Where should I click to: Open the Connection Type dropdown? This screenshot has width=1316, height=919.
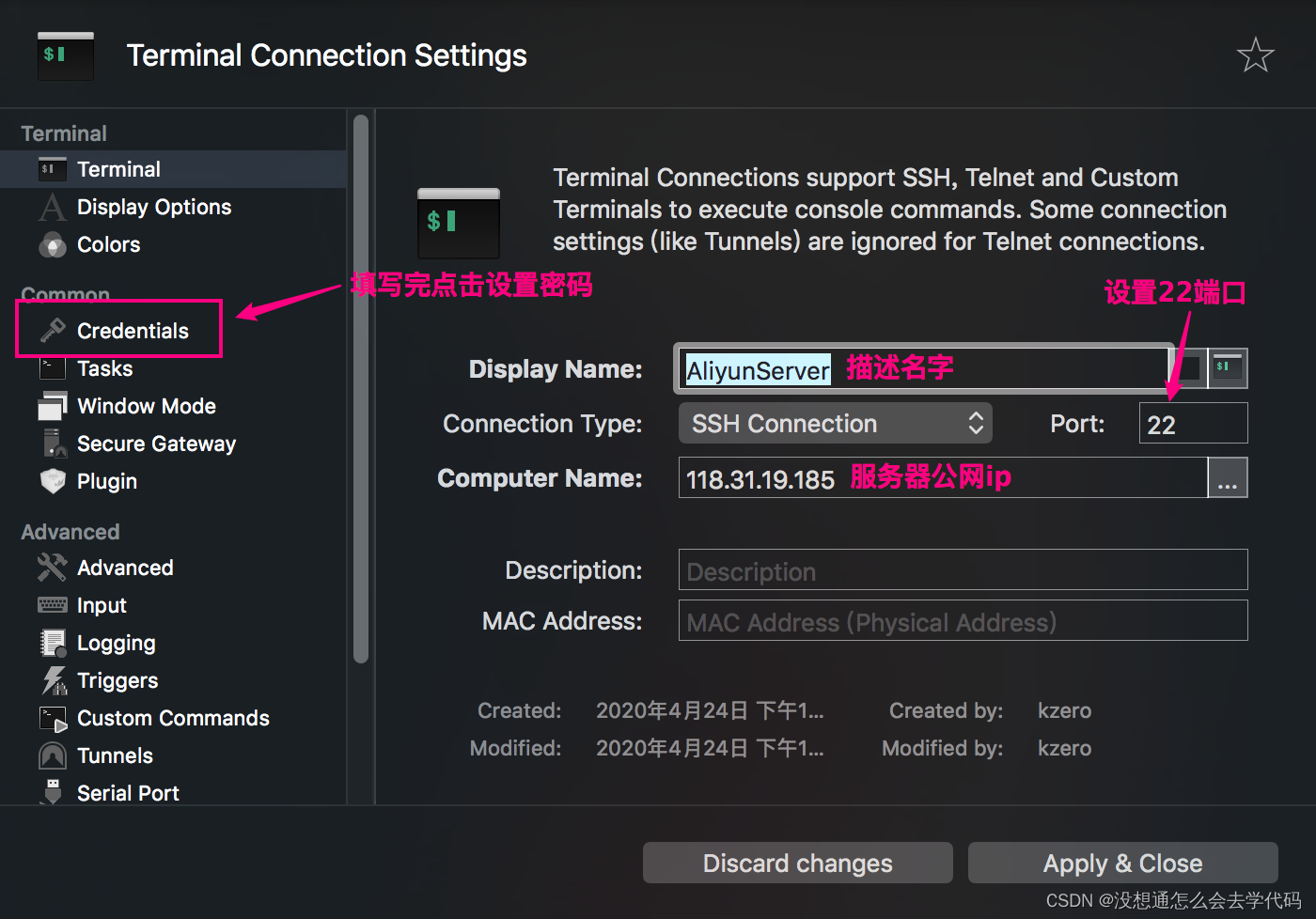pyautogui.click(x=835, y=423)
